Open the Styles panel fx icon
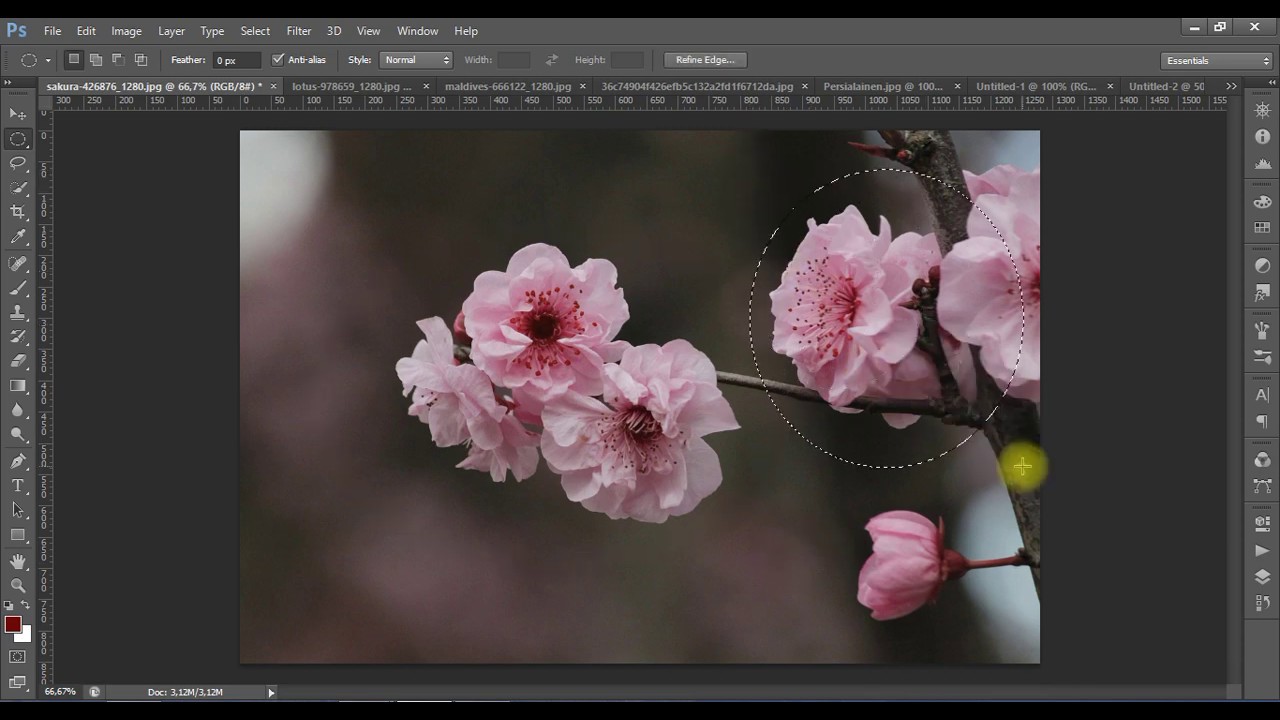 pos(1262,293)
